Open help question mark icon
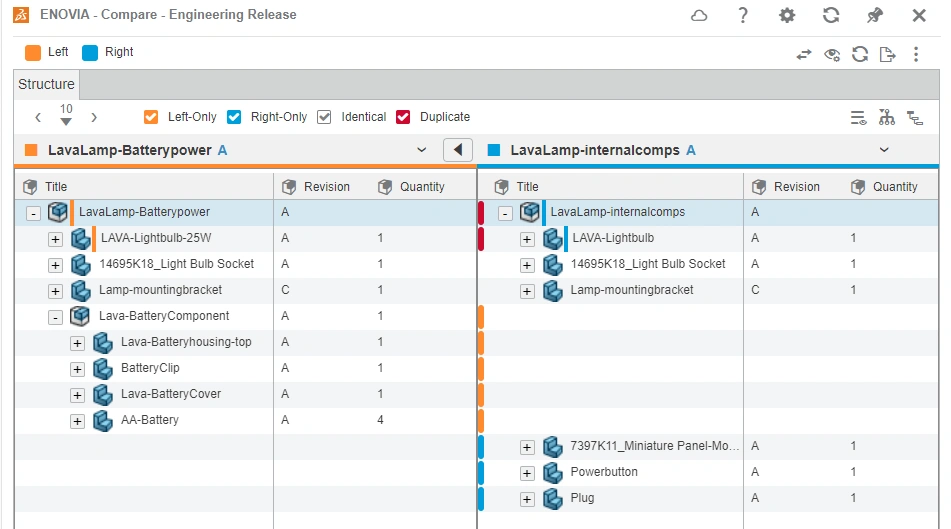 click(x=743, y=15)
